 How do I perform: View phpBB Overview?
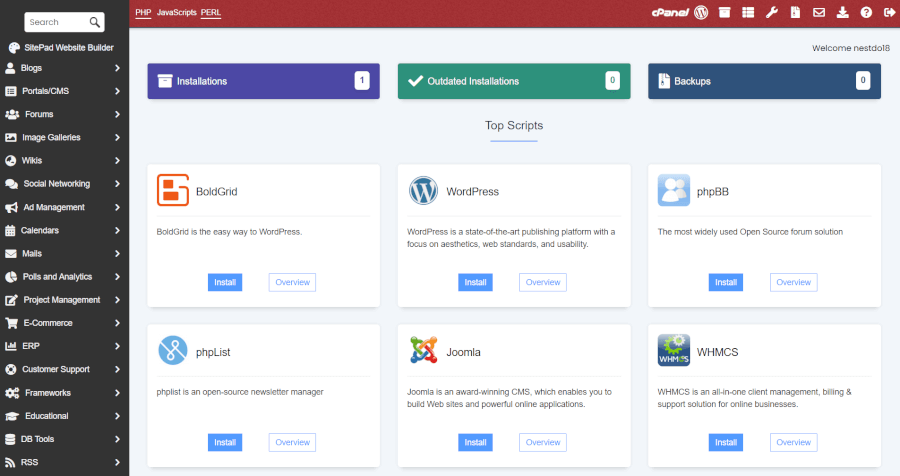(793, 282)
